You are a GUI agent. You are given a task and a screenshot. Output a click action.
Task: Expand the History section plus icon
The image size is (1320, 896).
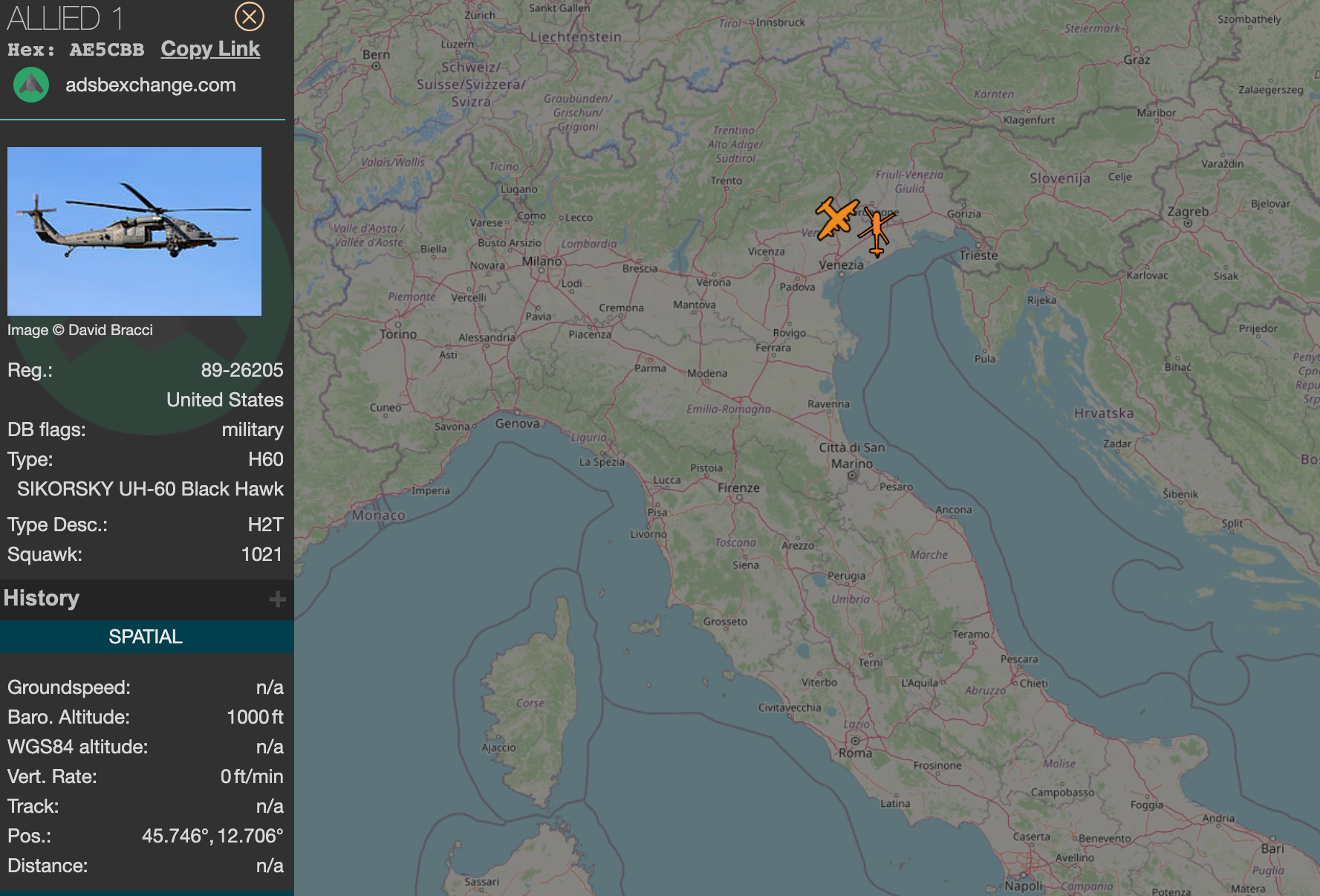(x=277, y=599)
